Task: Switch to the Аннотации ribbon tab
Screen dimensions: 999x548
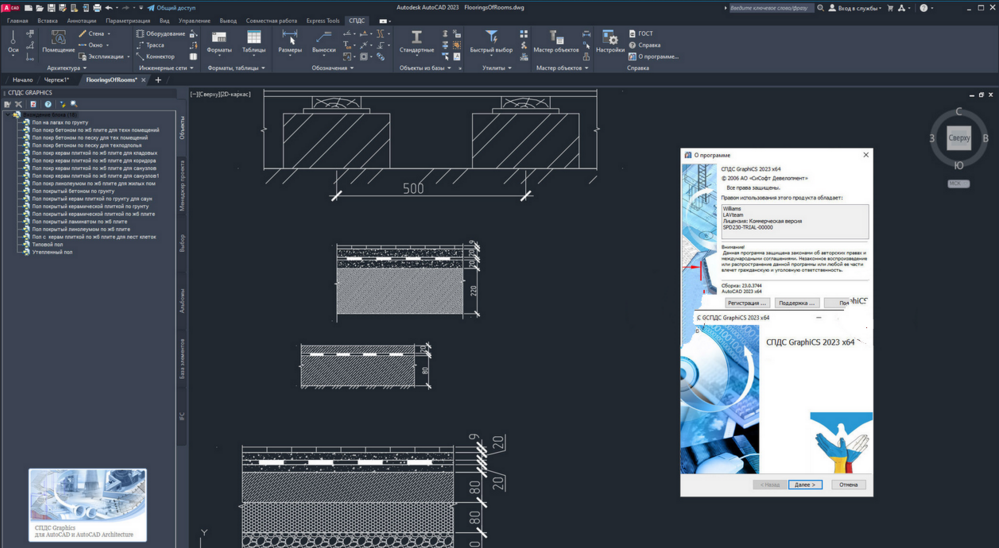Action: 82,20
